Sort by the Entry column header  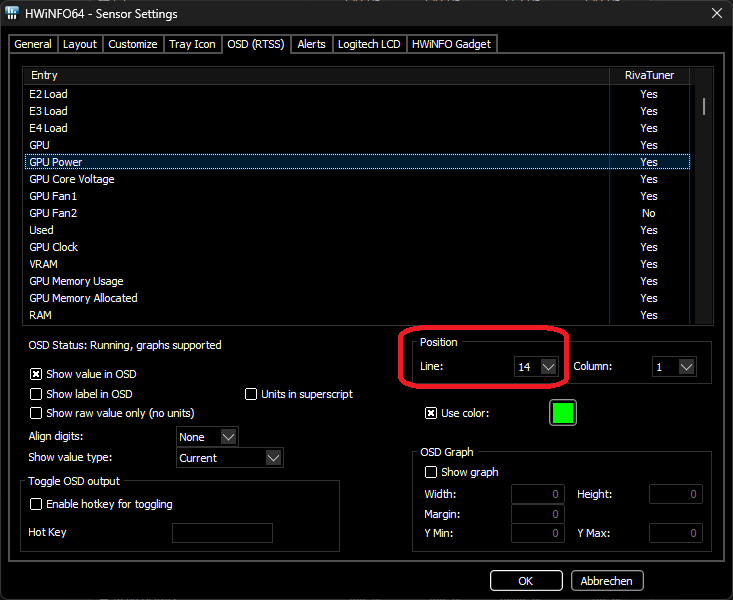pyautogui.click(x=316, y=75)
